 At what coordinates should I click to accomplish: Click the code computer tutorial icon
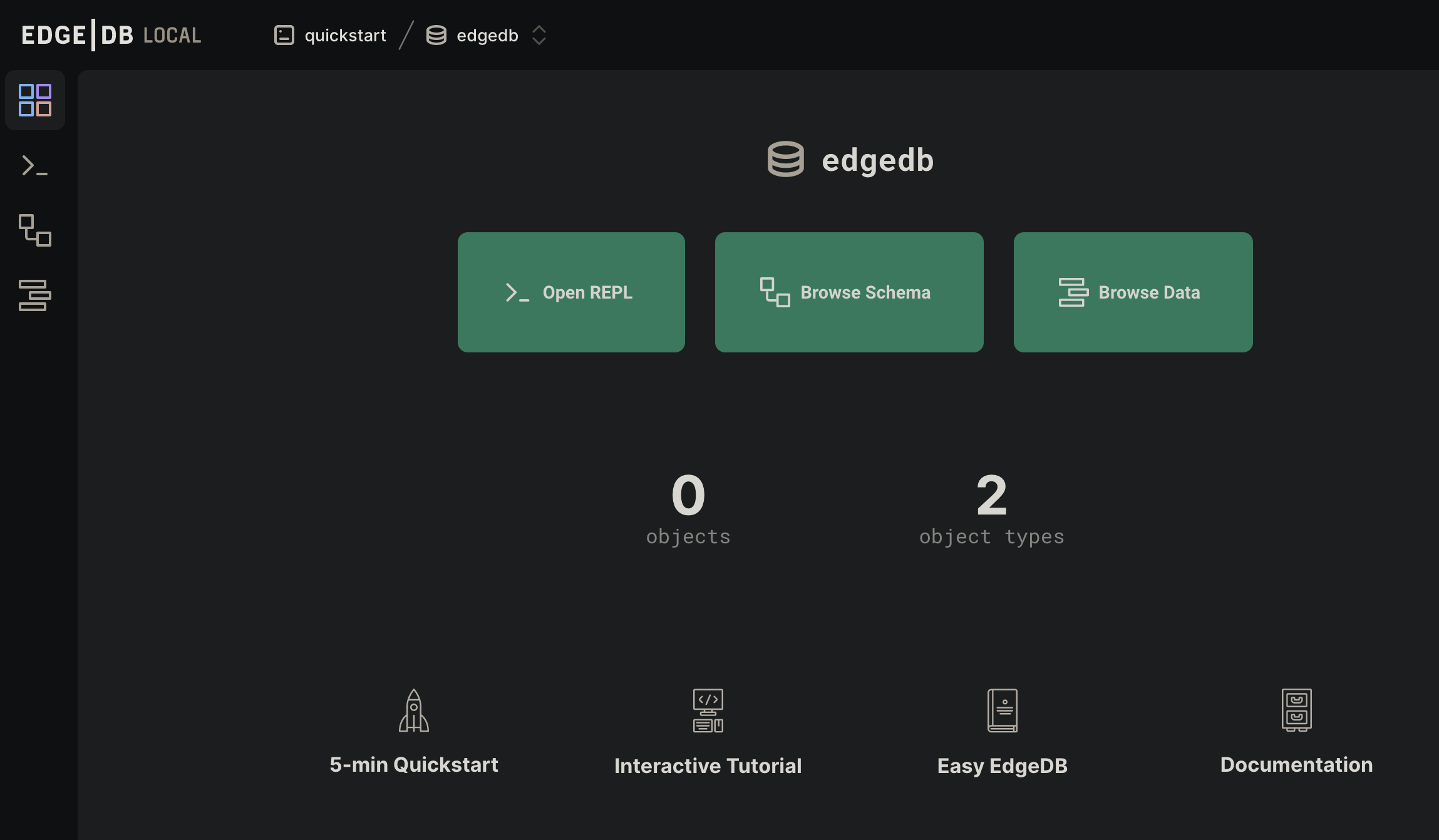708,710
